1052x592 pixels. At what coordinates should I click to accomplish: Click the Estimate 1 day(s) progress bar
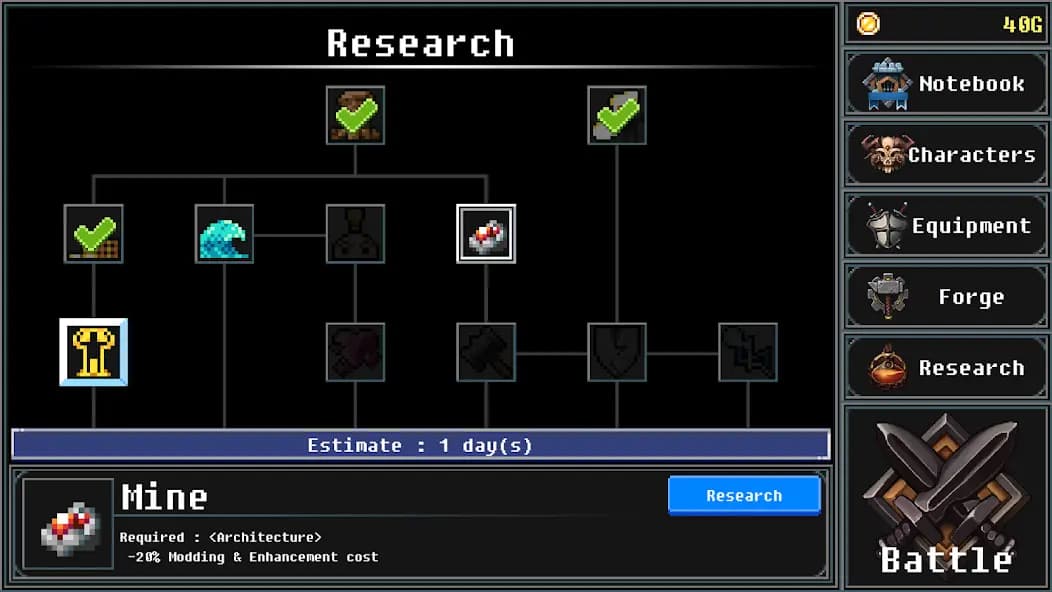pos(421,445)
